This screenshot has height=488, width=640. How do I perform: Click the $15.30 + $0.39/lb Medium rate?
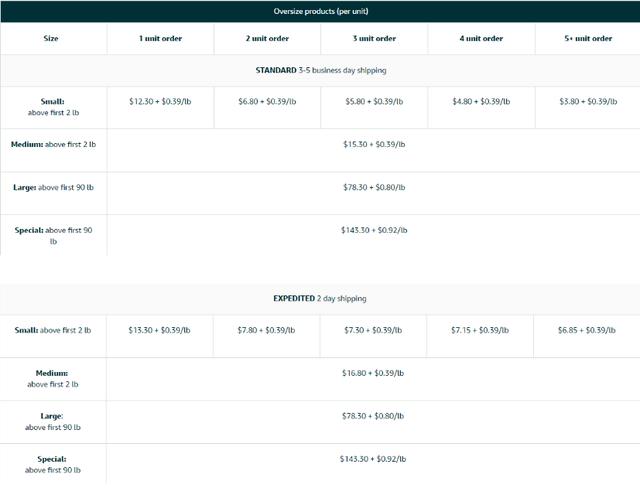coord(374,144)
